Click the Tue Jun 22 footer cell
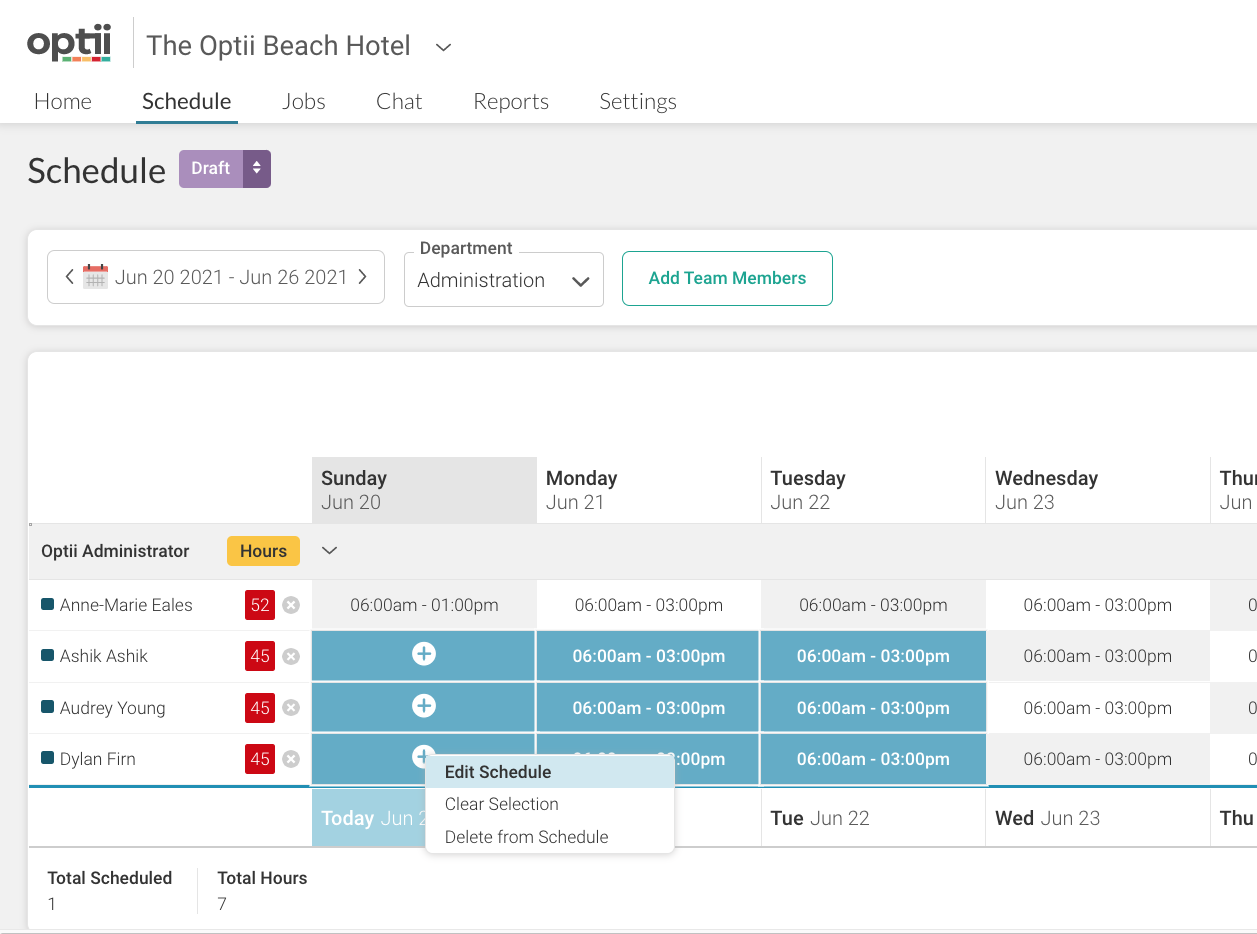1257x934 pixels. pos(873,818)
